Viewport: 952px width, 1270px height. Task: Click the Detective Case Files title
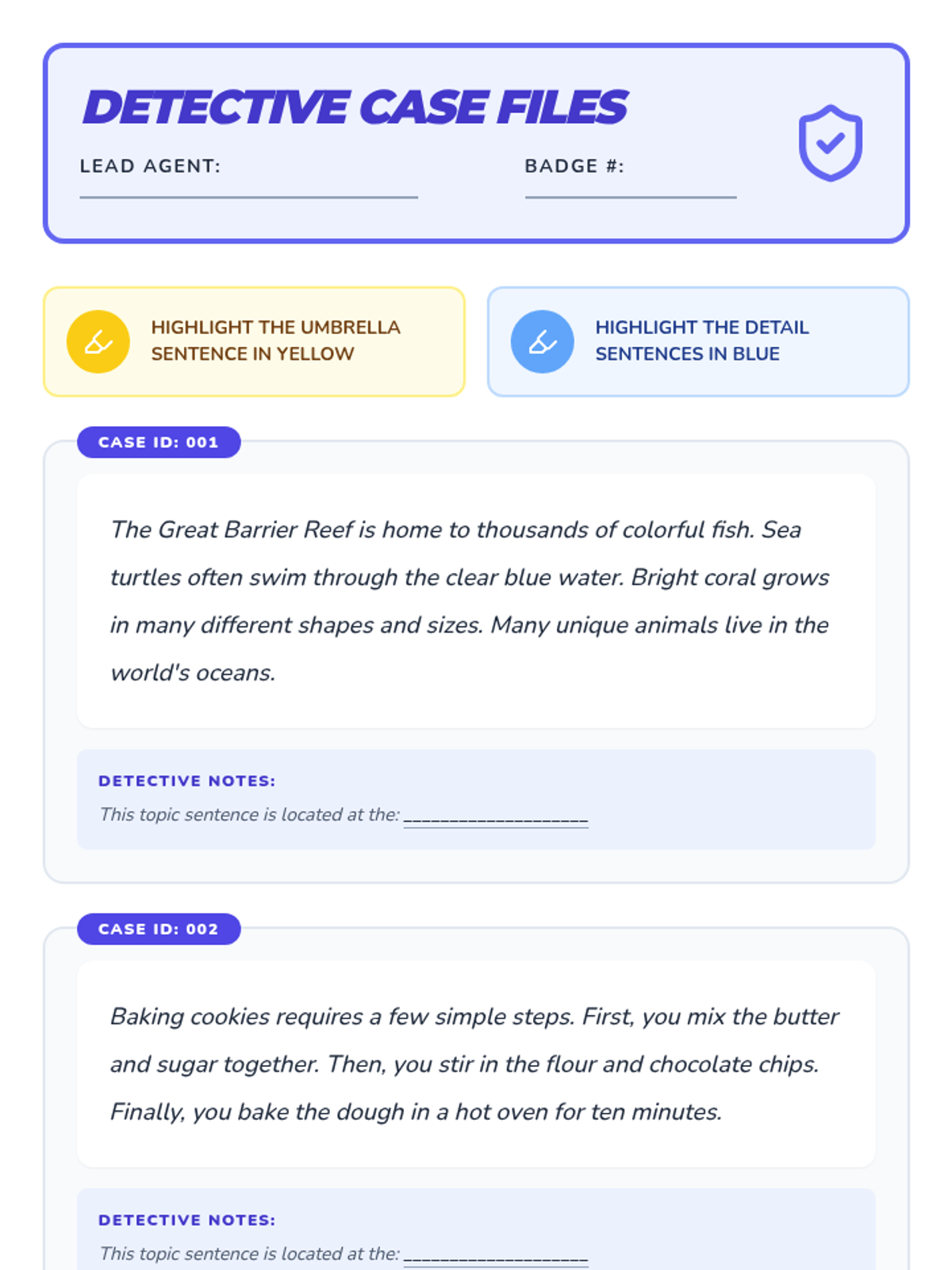[355, 107]
